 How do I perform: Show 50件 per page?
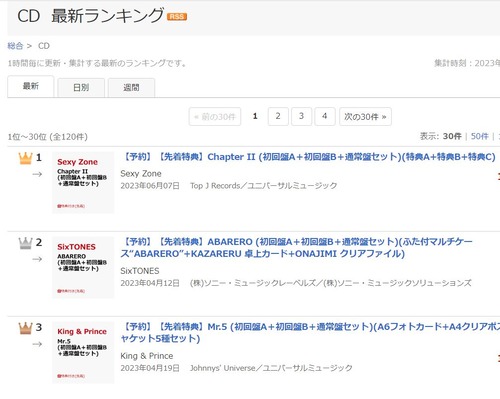(x=479, y=136)
